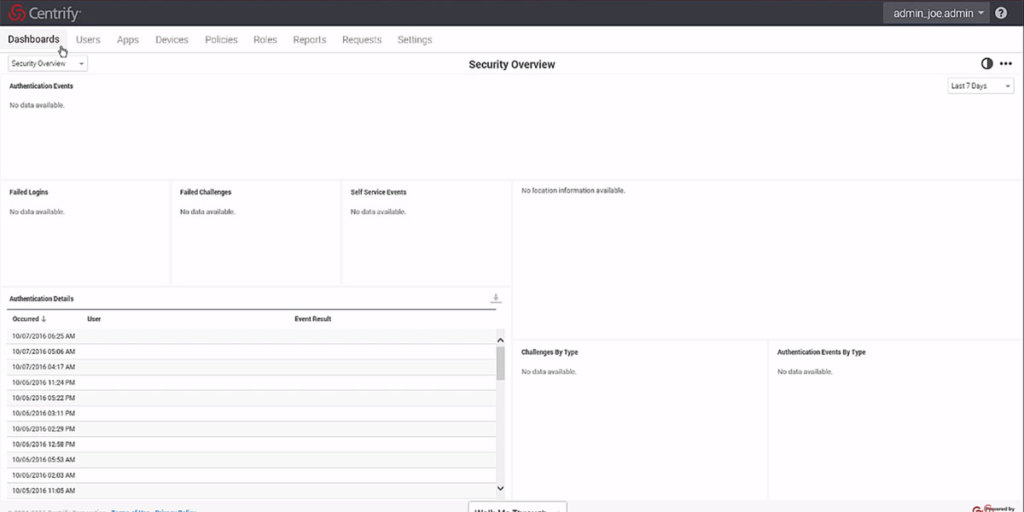
Task: Open the three-dot more options menu
Action: pyautogui.click(x=1006, y=64)
